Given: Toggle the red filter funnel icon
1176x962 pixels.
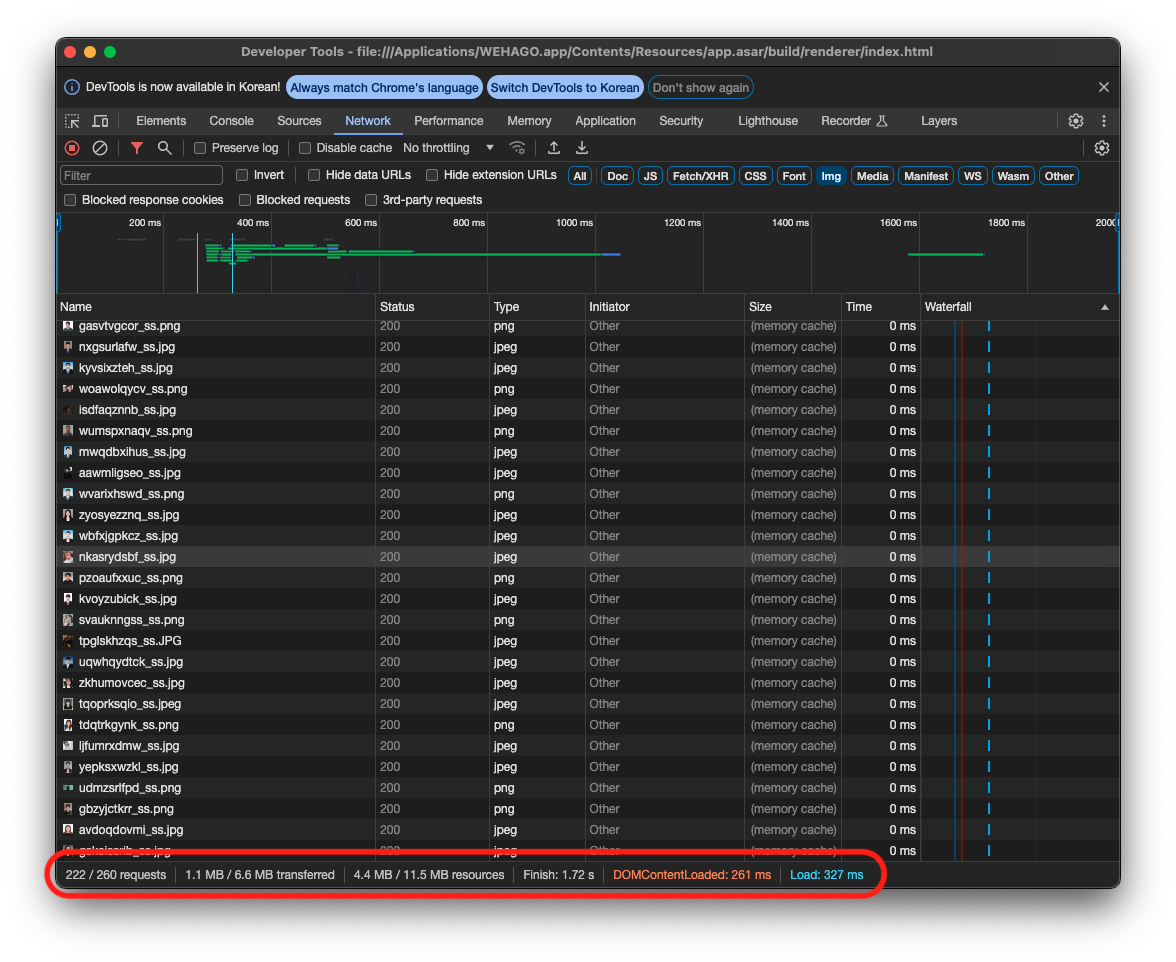Looking at the screenshot, I should [137, 148].
